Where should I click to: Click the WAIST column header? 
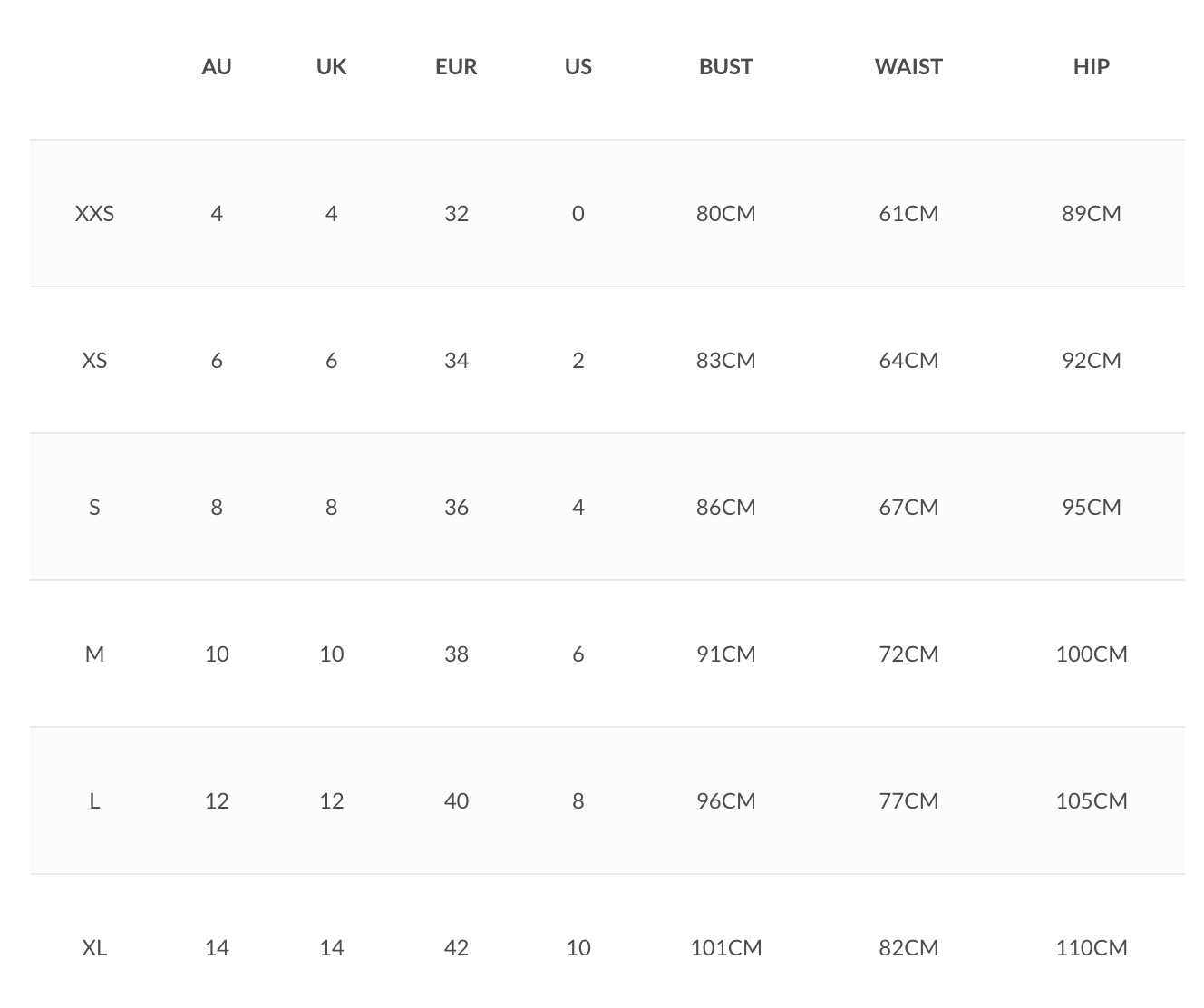click(908, 67)
